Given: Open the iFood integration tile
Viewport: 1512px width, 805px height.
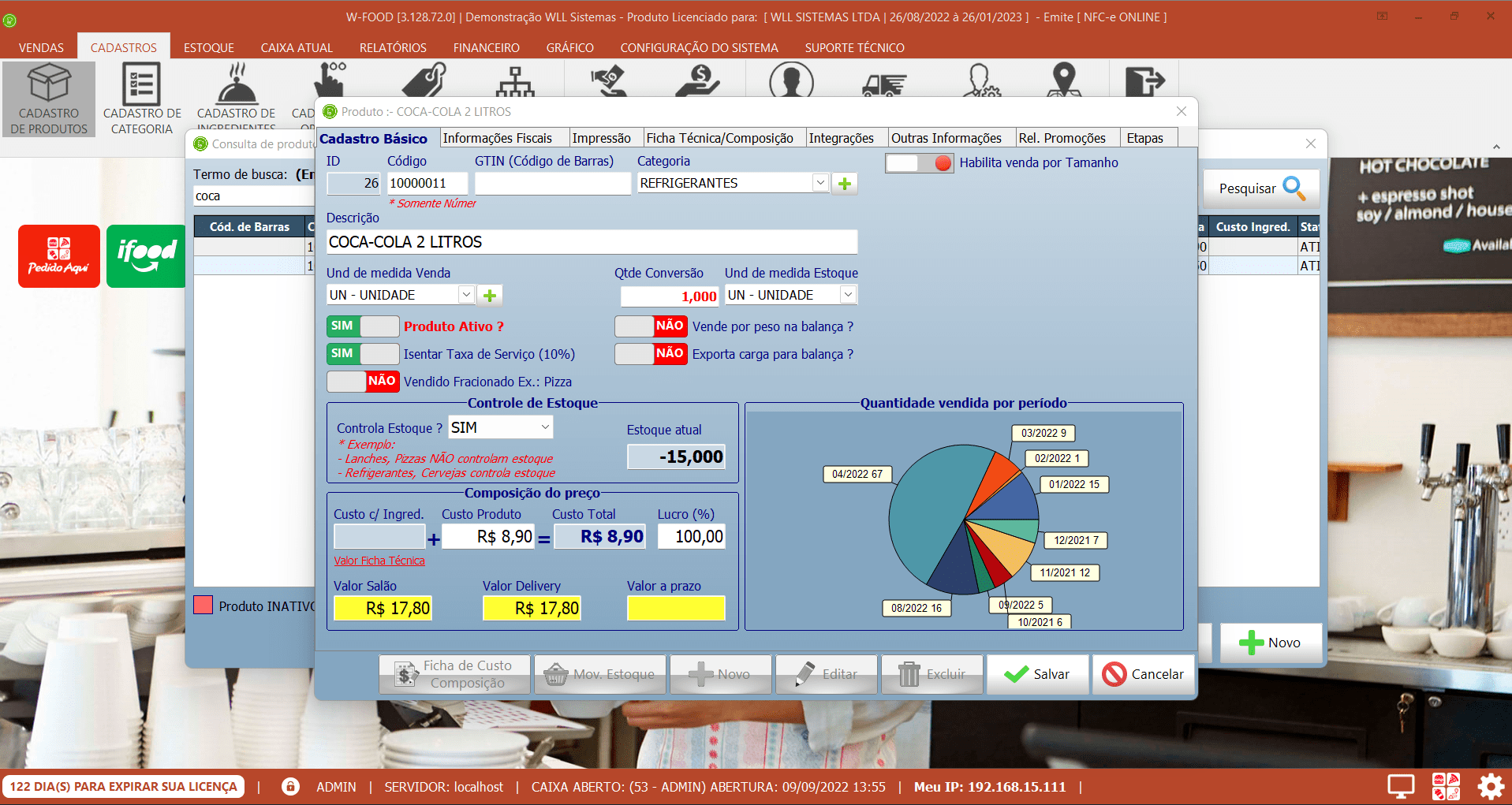Looking at the screenshot, I should pos(147,256).
